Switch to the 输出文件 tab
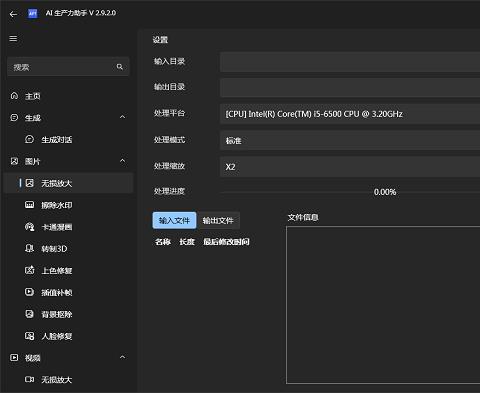 pos(218,220)
